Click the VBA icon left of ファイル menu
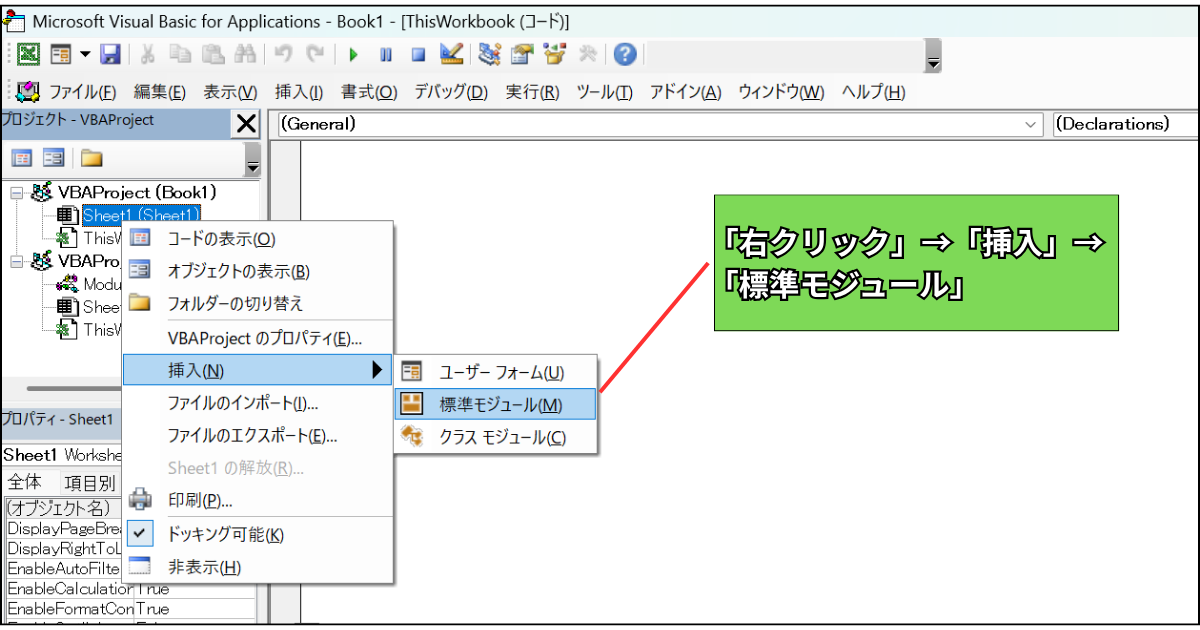The height and width of the screenshot is (630, 1200). coord(28,92)
